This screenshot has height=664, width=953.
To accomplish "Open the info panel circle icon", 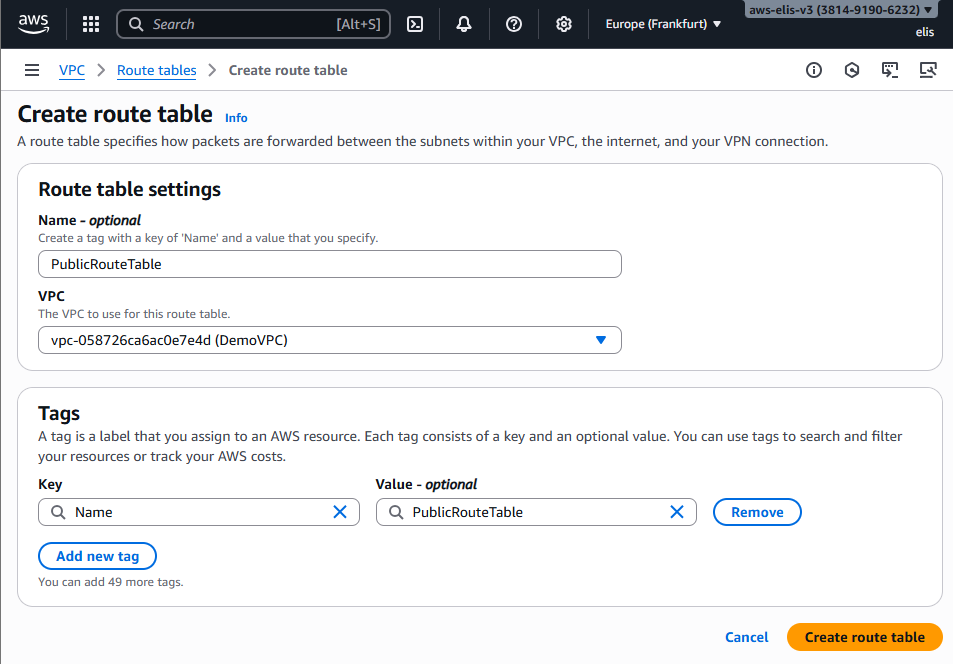I will [x=814, y=70].
